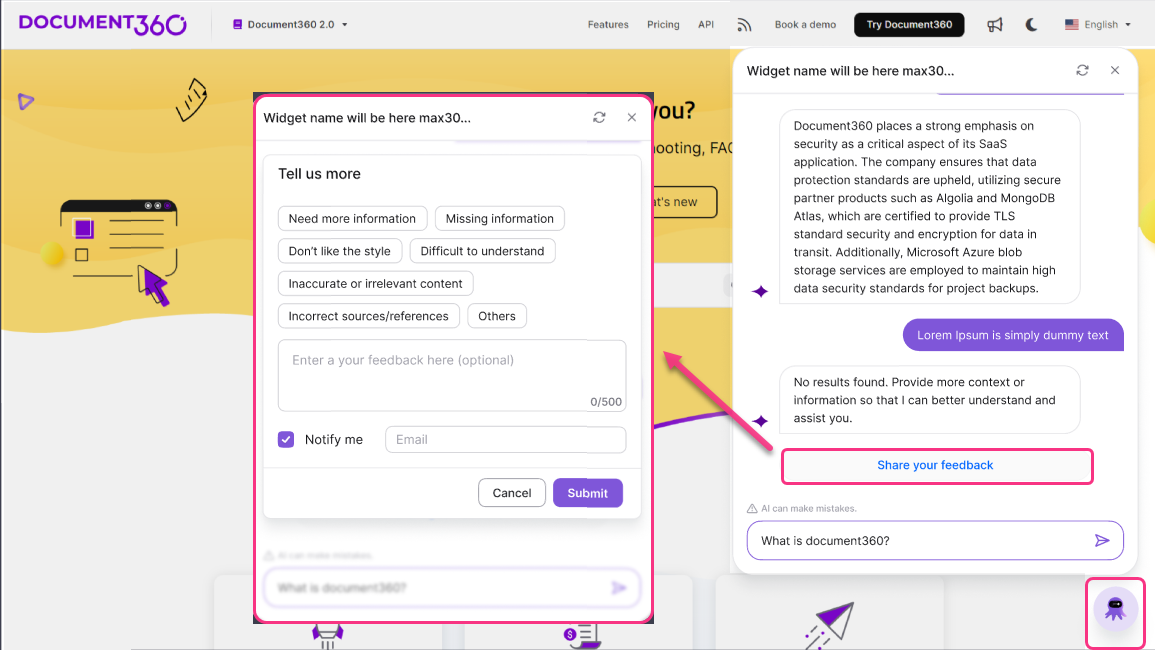1155x650 pixels.
Task: Click the Document360 logo
Action: click(x=102, y=24)
